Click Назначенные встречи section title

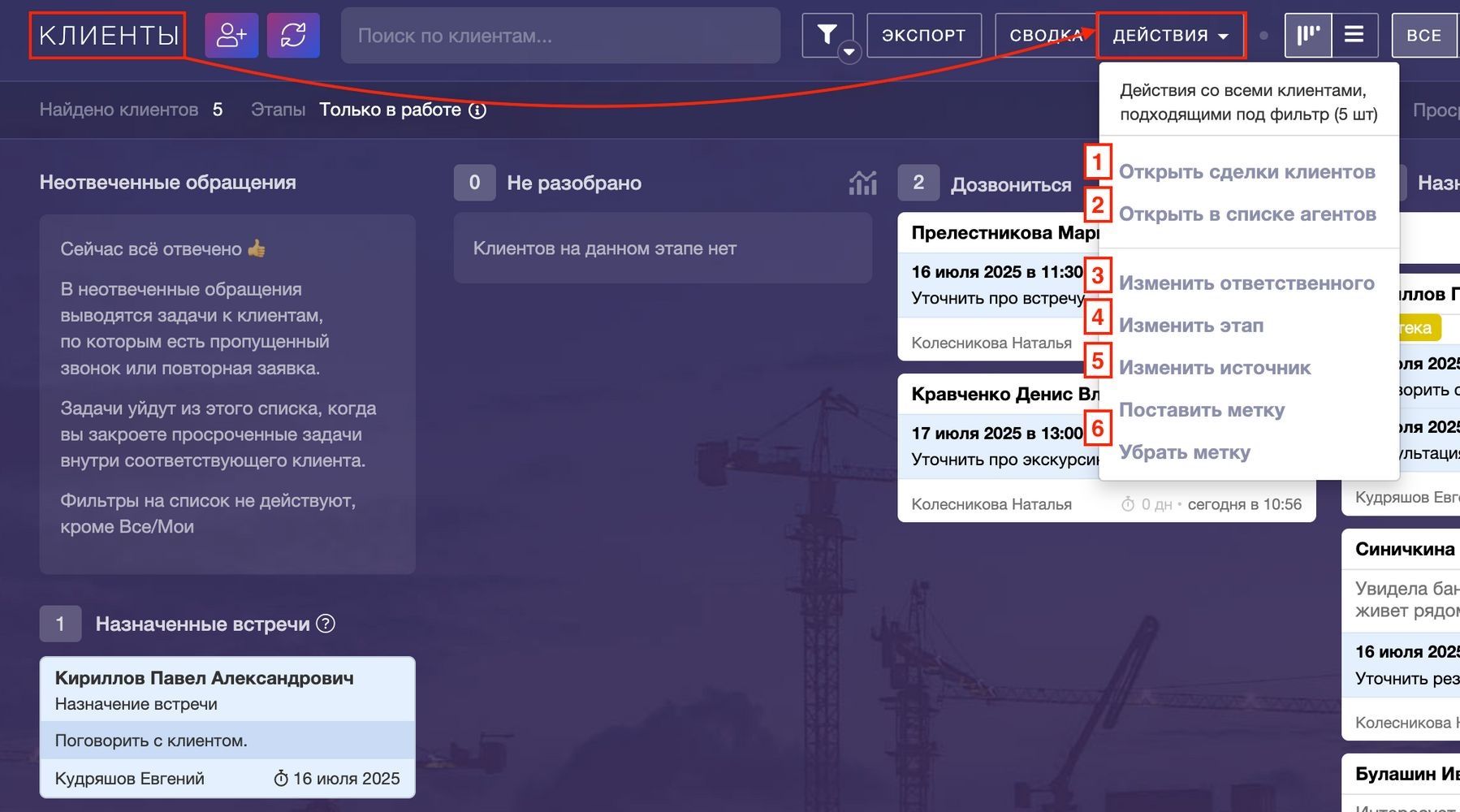pyautogui.click(x=202, y=624)
